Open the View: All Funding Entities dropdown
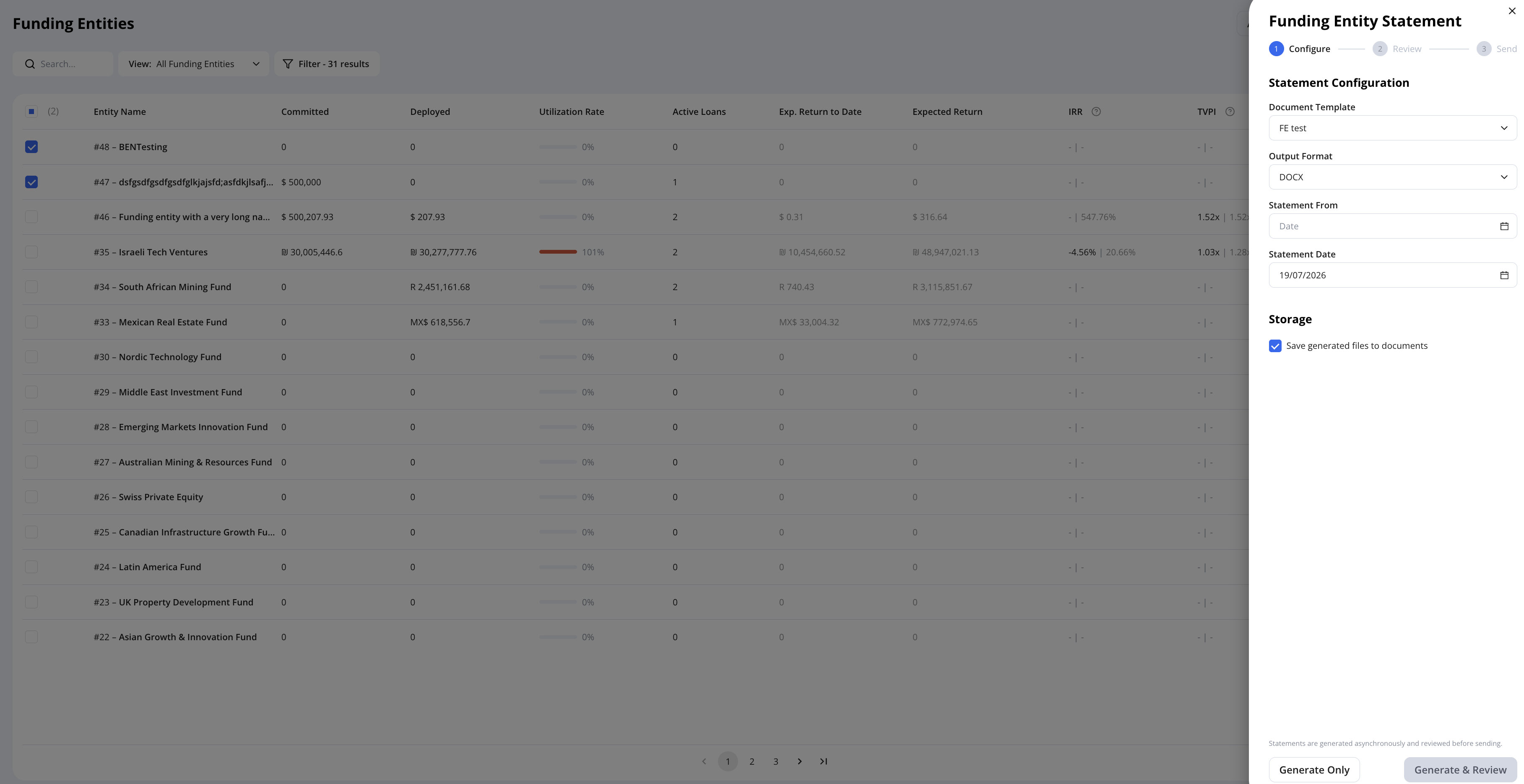Screen dimensions: 1524x784 [193, 64]
